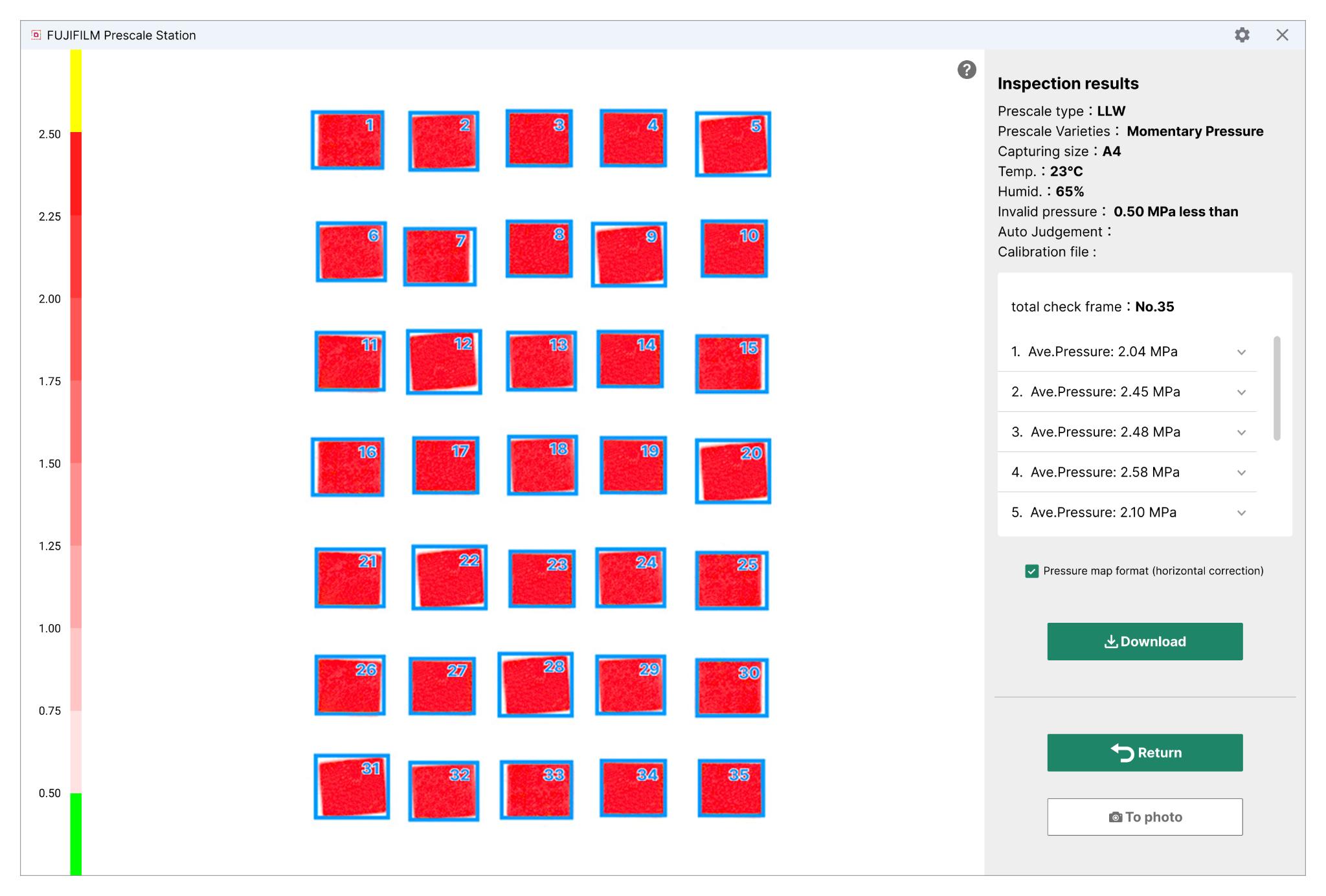The width and height of the screenshot is (1326, 896).
Task: Click the camera icon on To photo
Action: pyautogui.click(x=1115, y=817)
